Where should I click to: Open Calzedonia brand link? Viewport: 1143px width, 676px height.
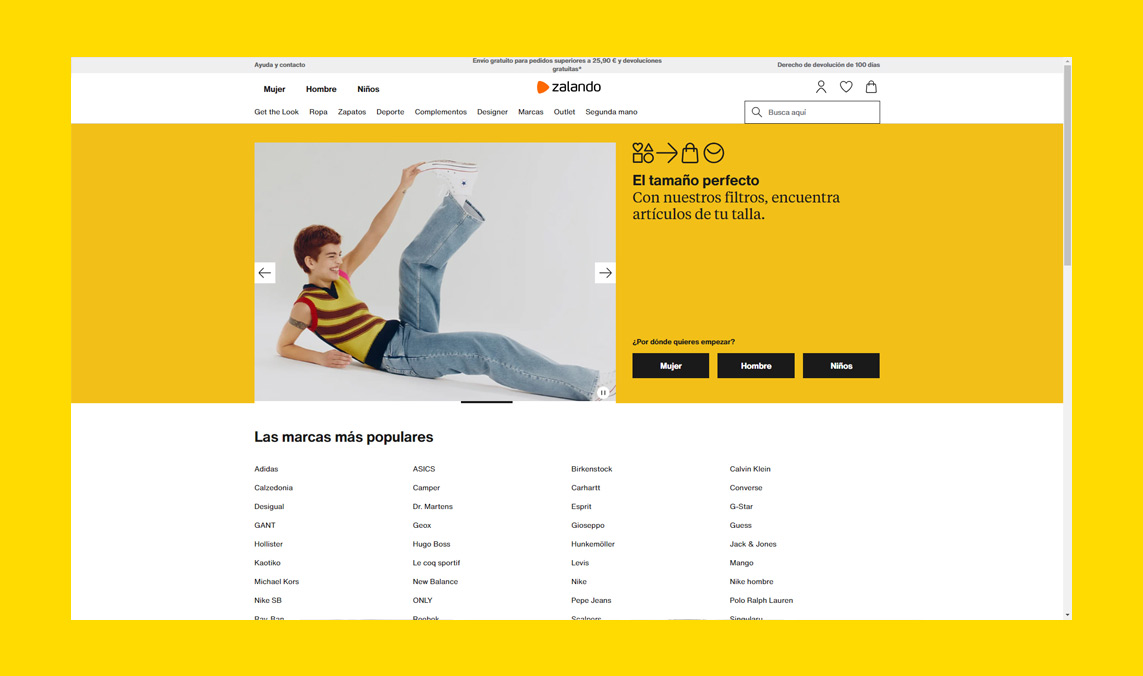273,488
